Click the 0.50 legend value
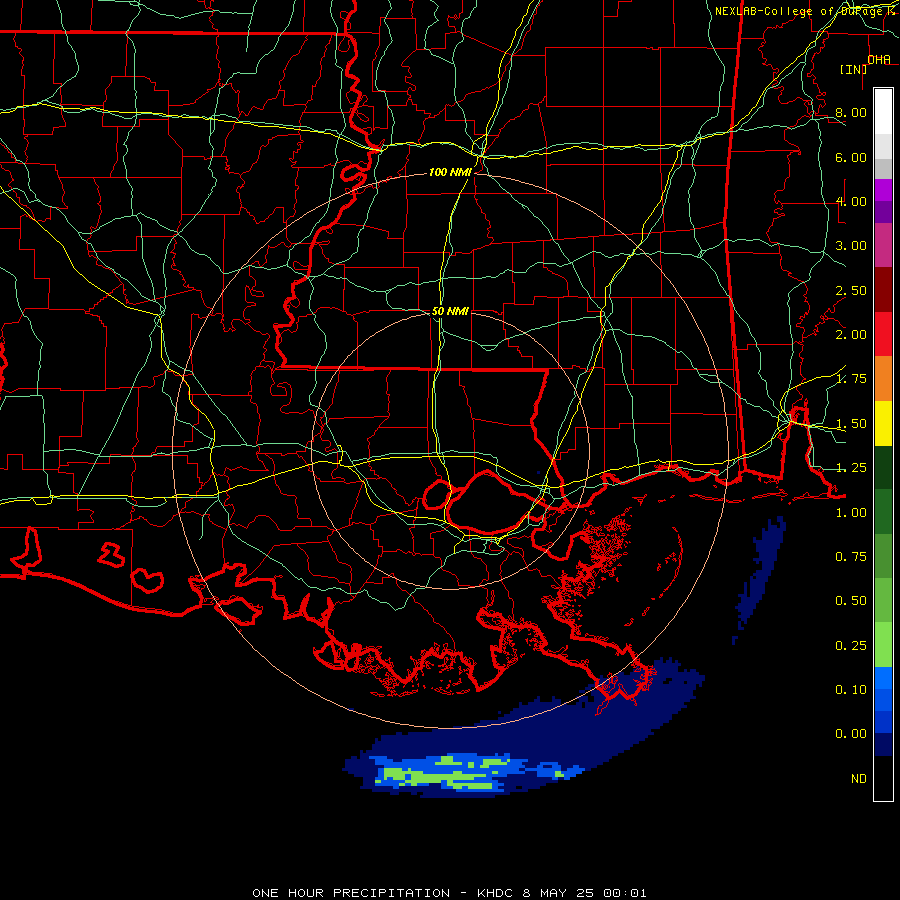Viewport: 900px width, 900px height. [x=851, y=601]
